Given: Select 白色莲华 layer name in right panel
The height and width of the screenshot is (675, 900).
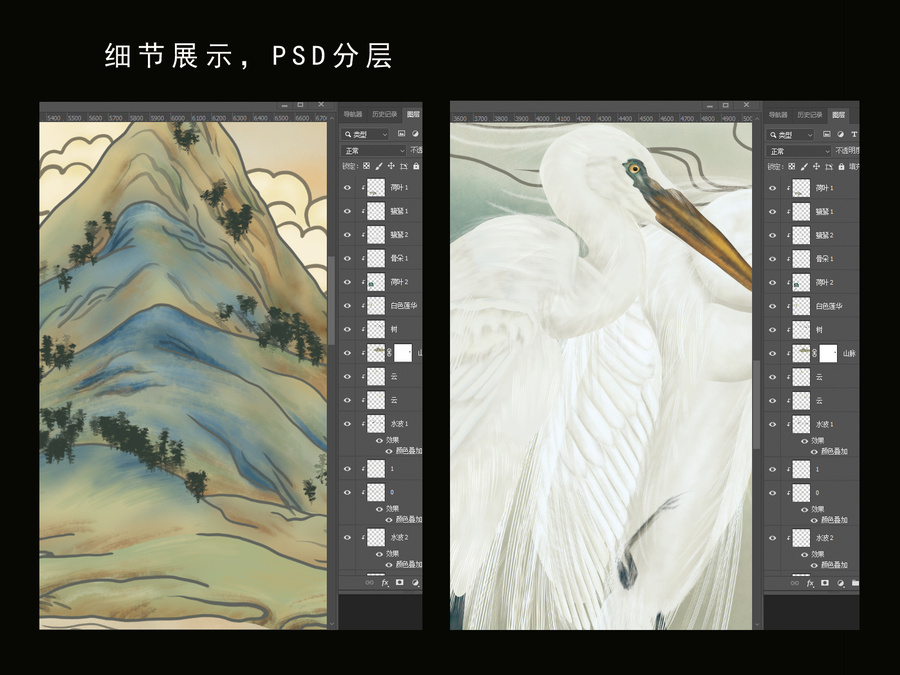Looking at the screenshot, I should pos(829,306).
